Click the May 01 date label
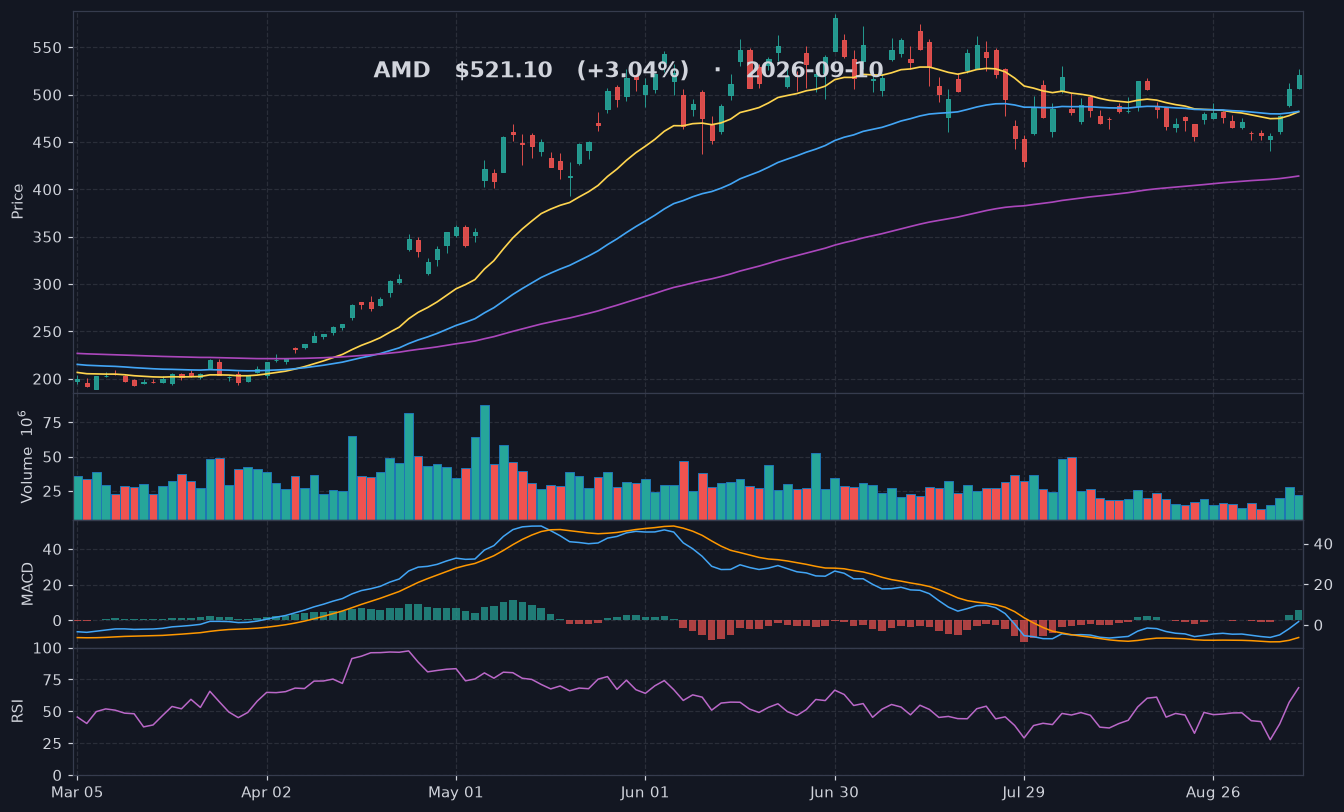 pos(456,792)
